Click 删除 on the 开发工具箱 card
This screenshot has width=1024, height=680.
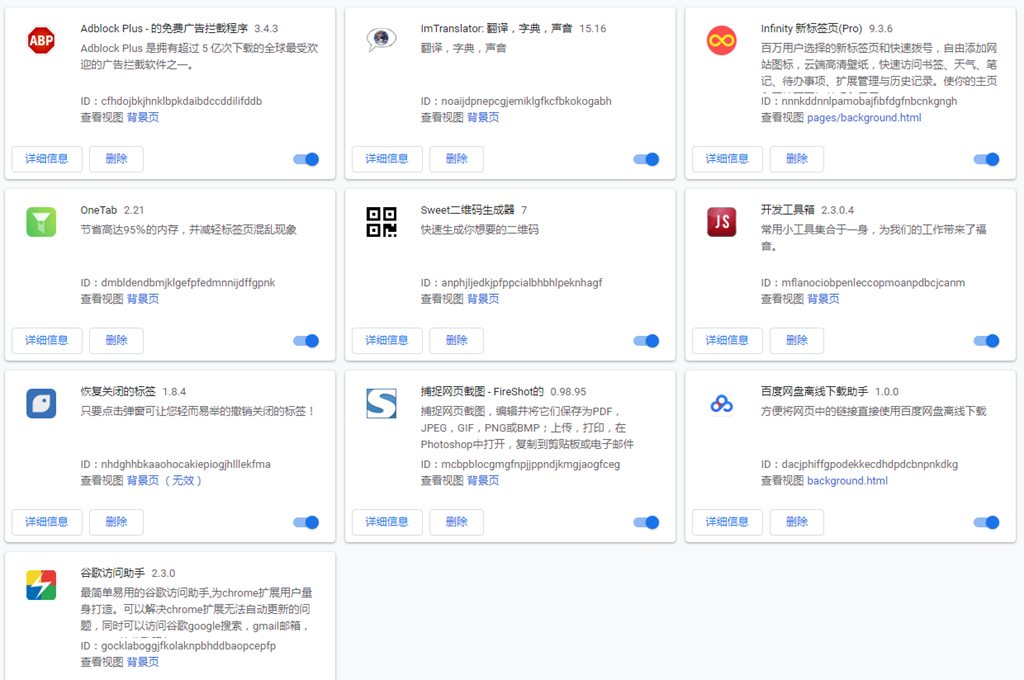pos(797,340)
